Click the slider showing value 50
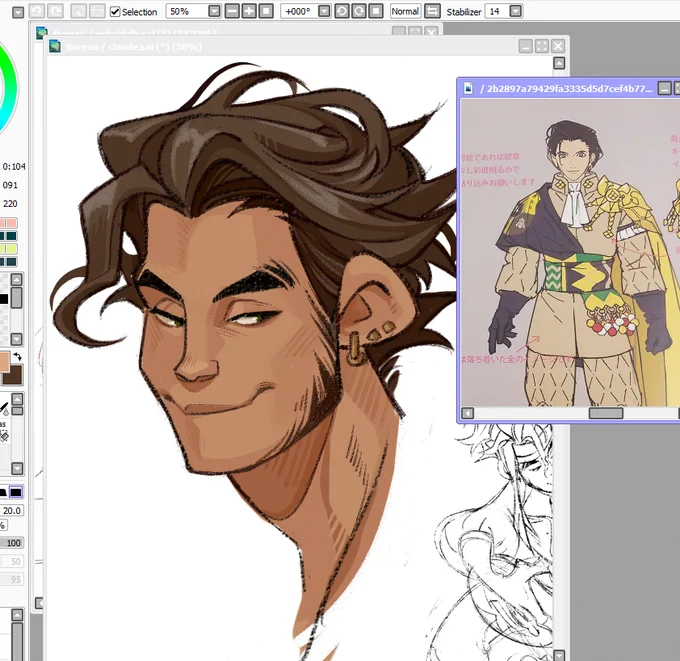This screenshot has height=661, width=680. [11, 562]
